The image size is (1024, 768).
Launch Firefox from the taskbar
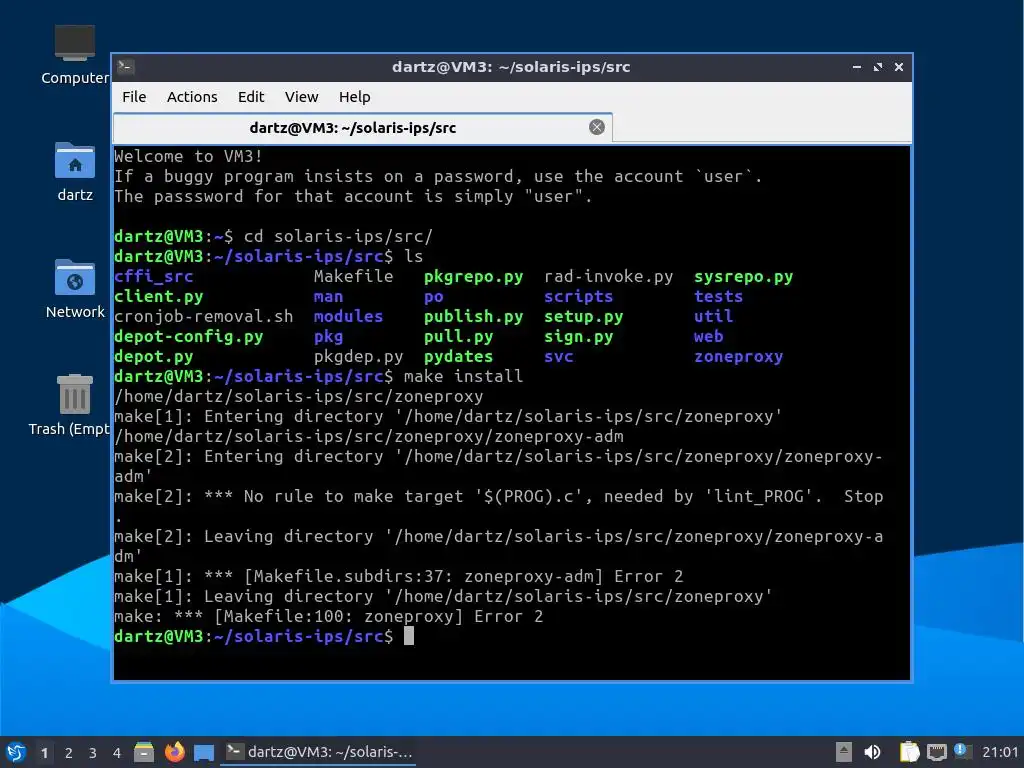pyautogui.click(x=174, y=752)
